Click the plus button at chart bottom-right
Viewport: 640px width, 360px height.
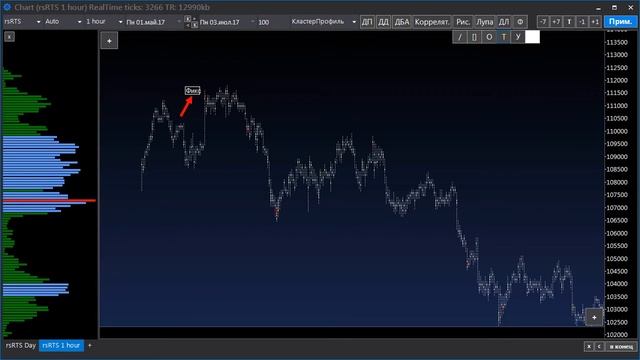(594, 317)
